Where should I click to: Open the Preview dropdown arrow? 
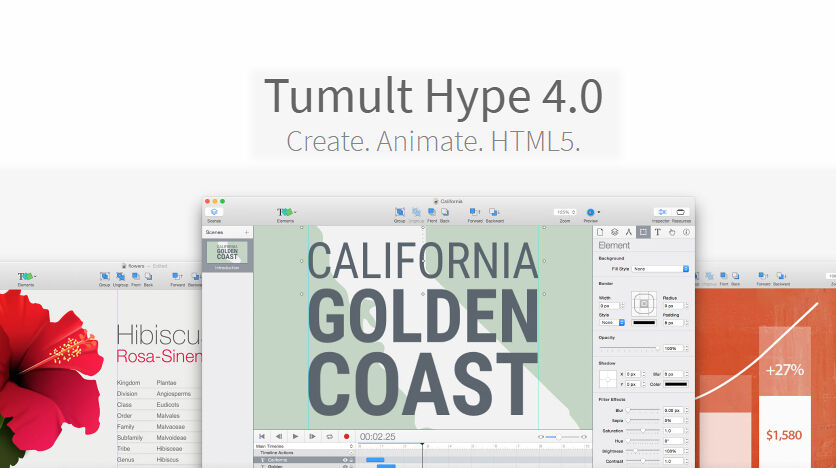tap(599, 212)
